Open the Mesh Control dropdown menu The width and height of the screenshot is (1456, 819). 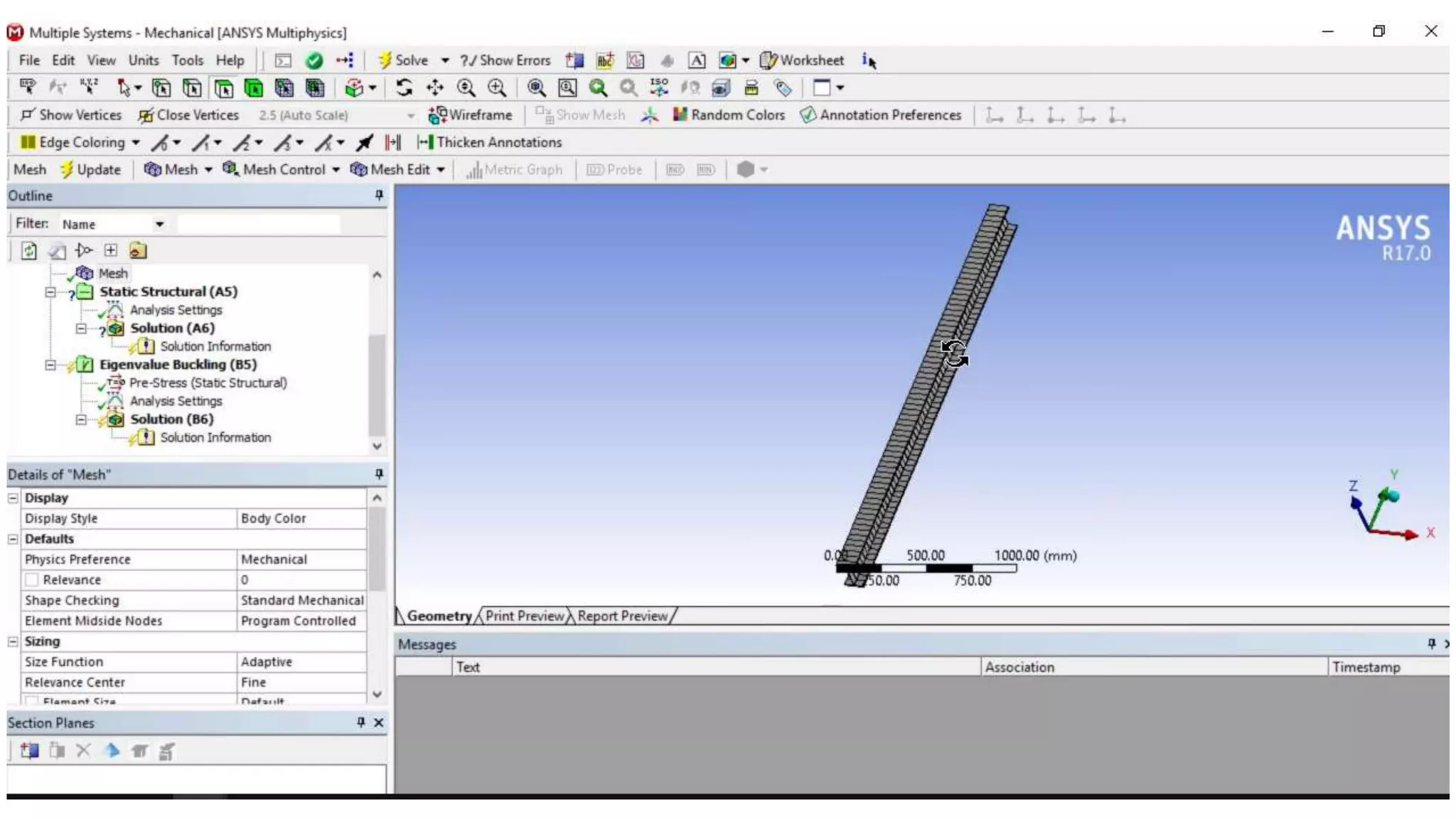[336, 170]
